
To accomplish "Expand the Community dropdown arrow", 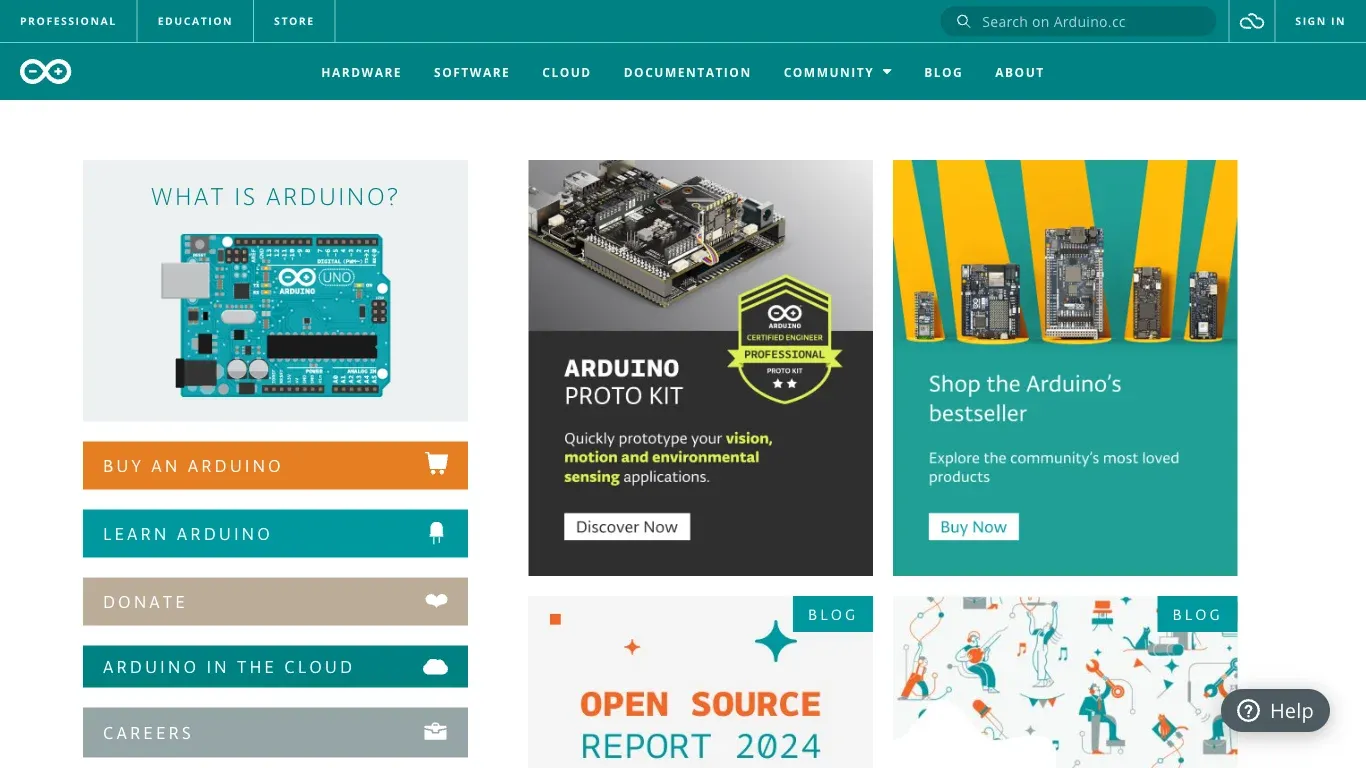I will (887, 72).
